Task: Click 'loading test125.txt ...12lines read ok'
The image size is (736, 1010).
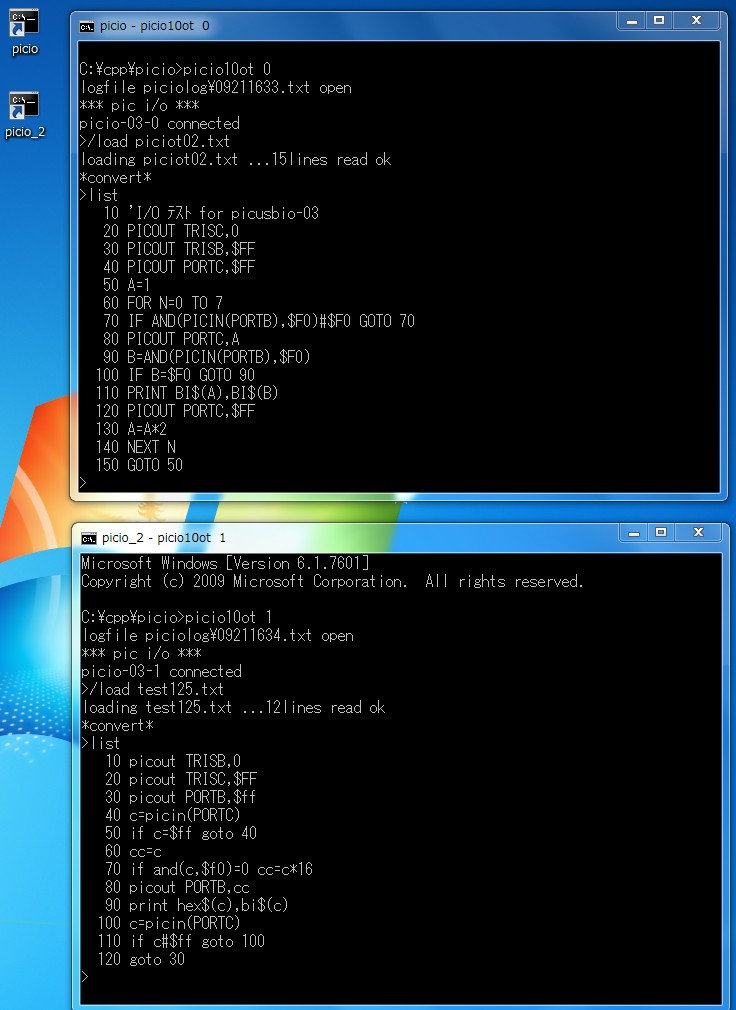Action: (234, 708)
